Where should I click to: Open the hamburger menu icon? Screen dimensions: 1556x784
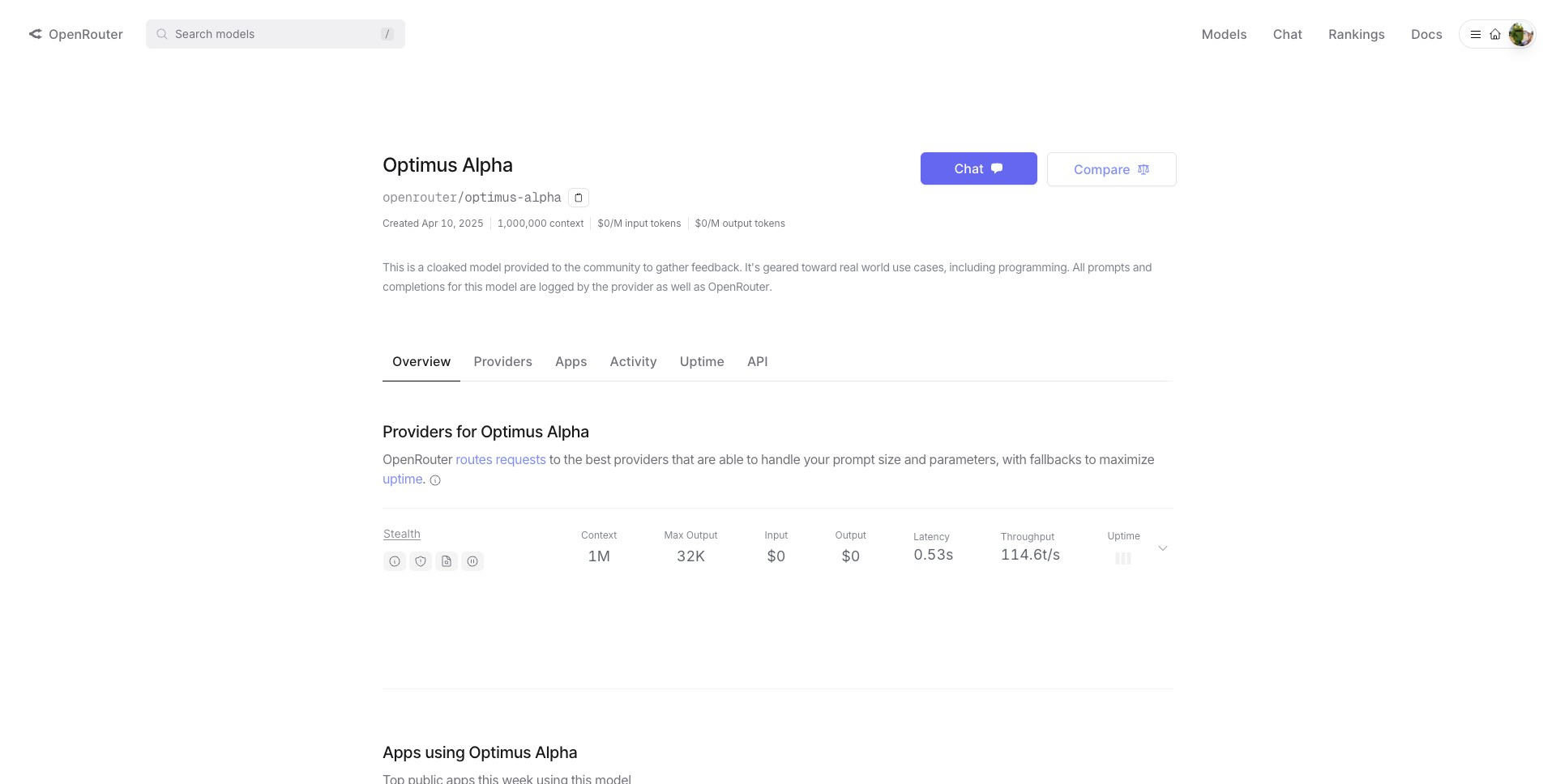(x=1476, y=34)
